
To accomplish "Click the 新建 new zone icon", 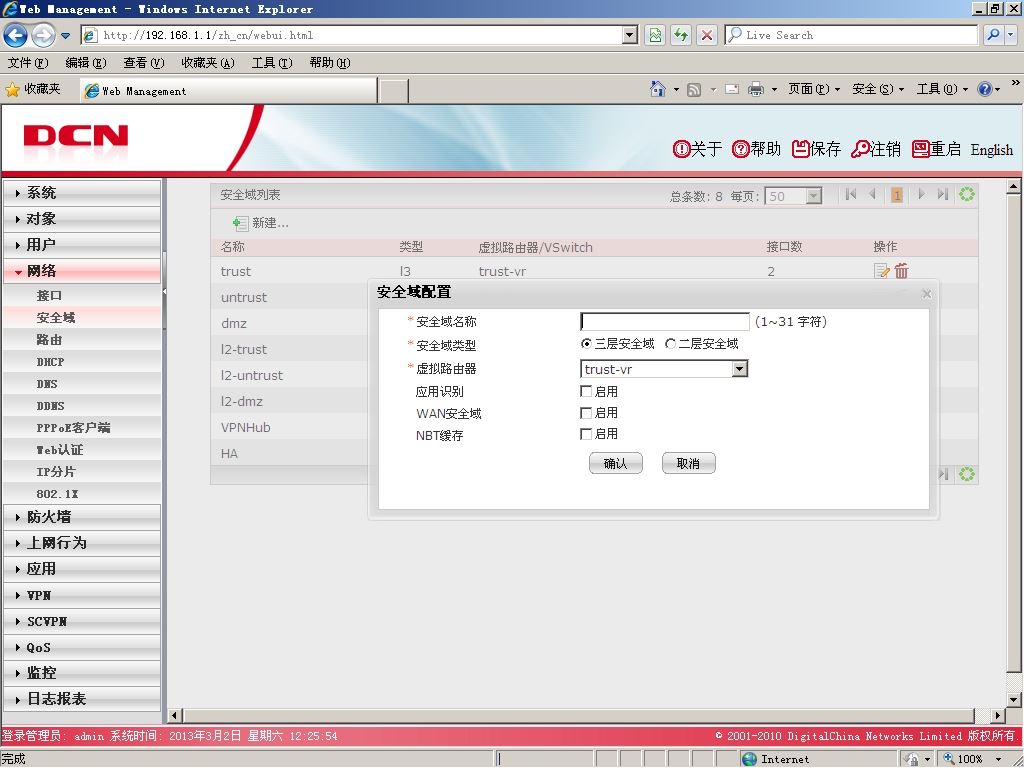I will 240,223.
